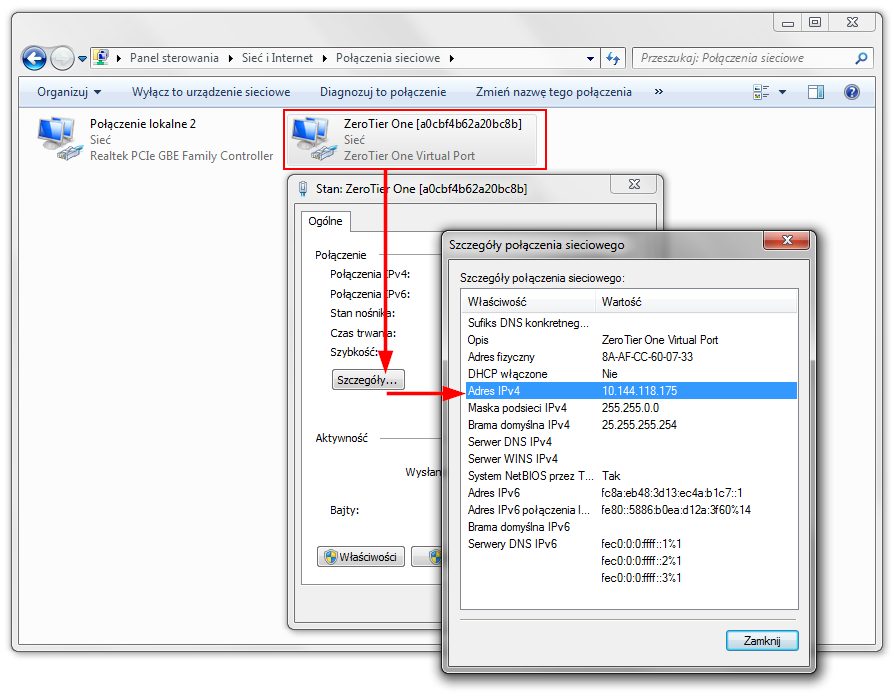
Task: Show more toolbar commands chevron
Action: [659, 91]
